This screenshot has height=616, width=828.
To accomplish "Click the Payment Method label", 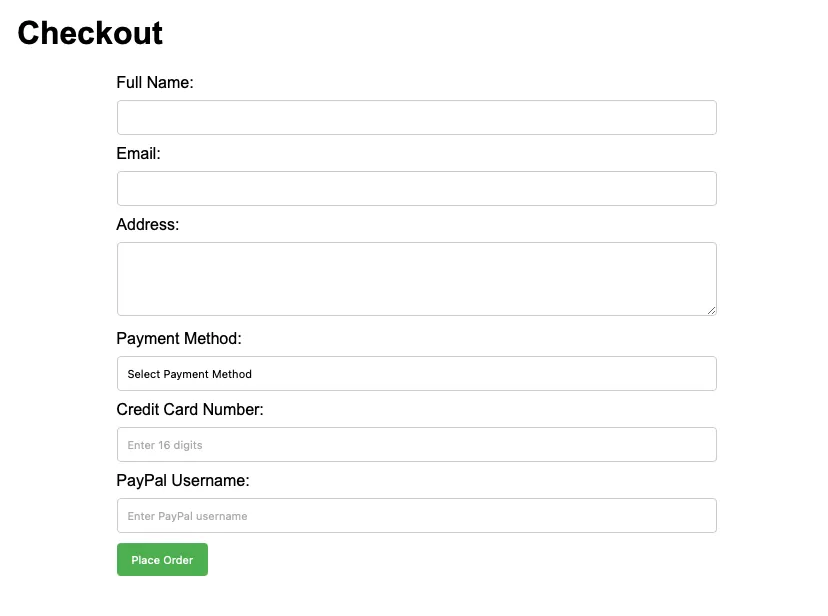I will [178, 339].
